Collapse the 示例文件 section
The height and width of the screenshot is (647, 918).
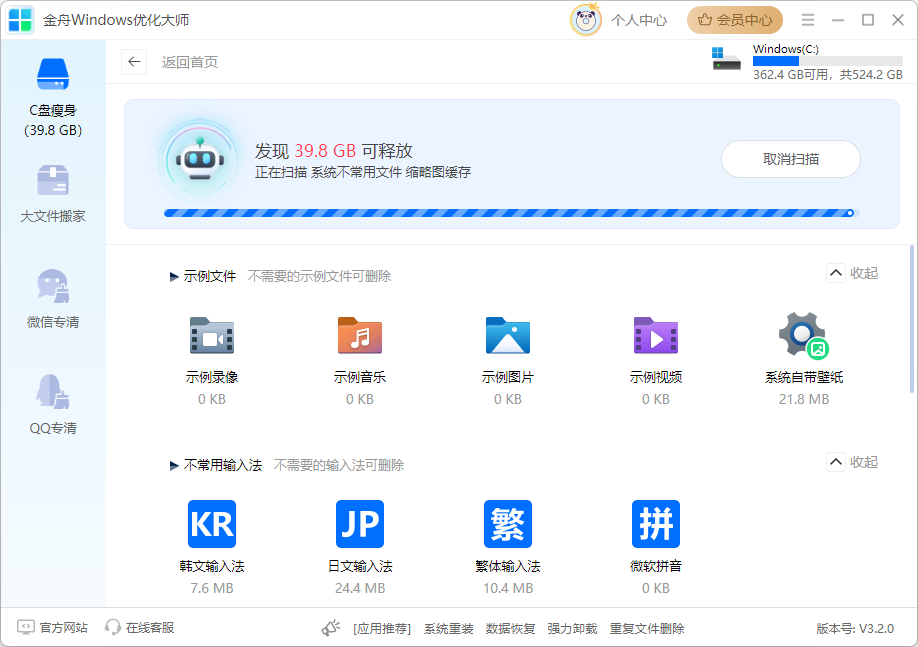point(852,272)
